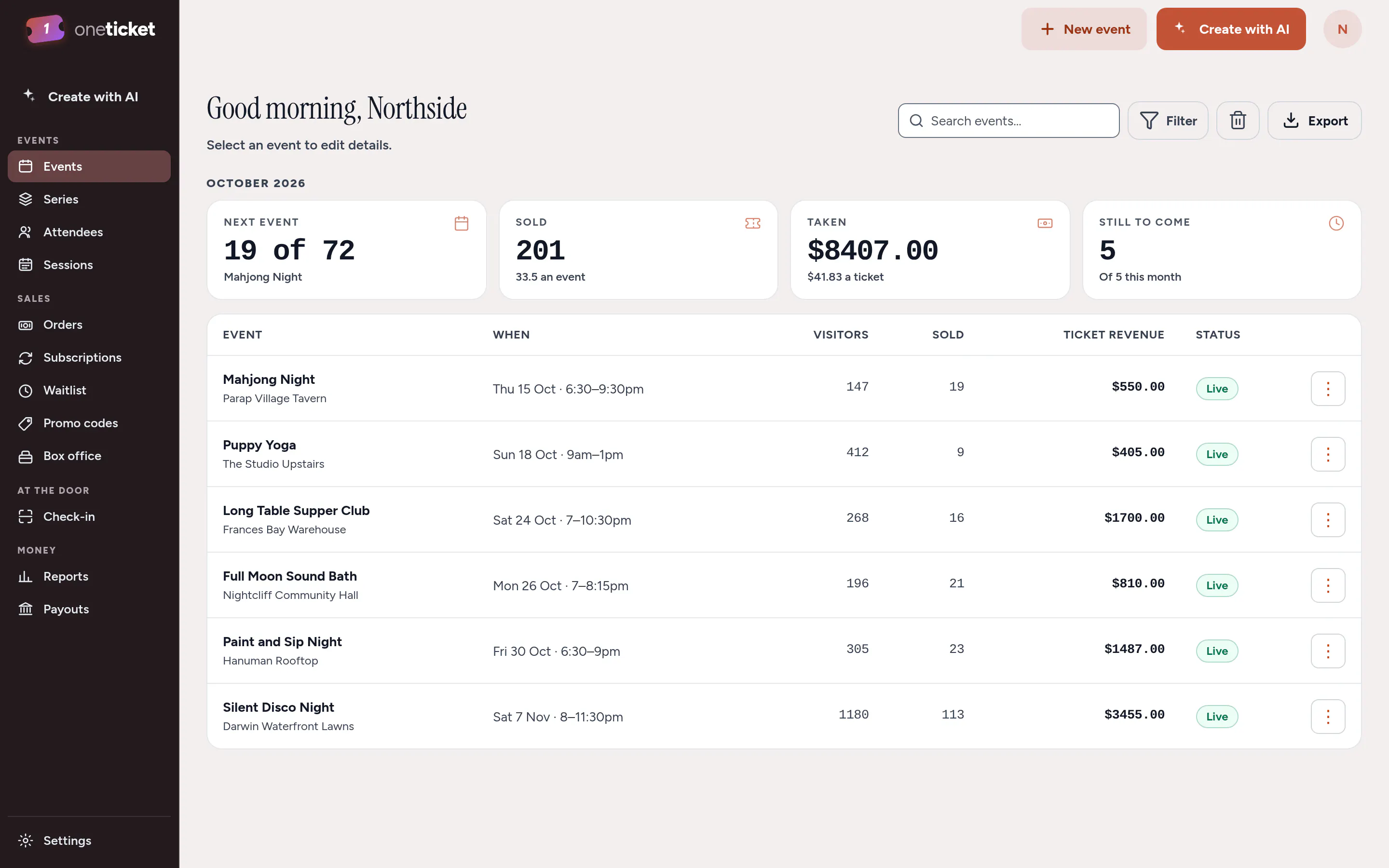This screenshot has width=1389, height=868.
Task: Click "Mon 26 Oct · 7–8:15pm" date cell
Action: pyautogui.click(x=561, y=585)
